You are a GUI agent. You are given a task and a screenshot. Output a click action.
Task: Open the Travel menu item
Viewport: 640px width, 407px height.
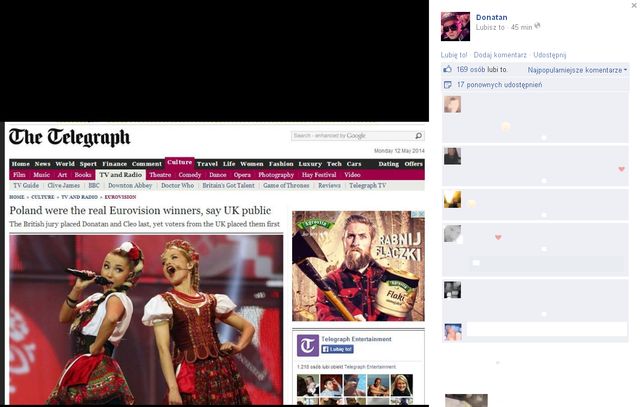click(x=207, y=164)
